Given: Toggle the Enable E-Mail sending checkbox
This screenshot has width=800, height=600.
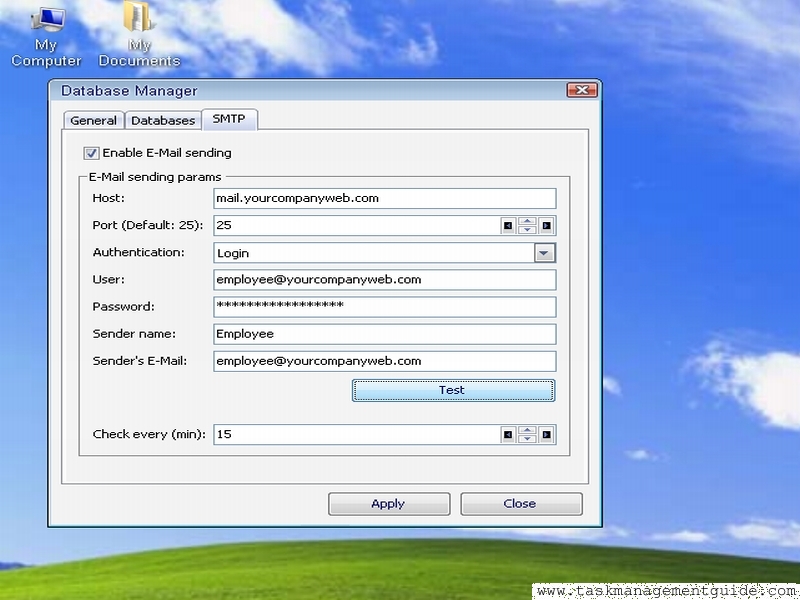Looking at the screenshot, I should (91, 153).
